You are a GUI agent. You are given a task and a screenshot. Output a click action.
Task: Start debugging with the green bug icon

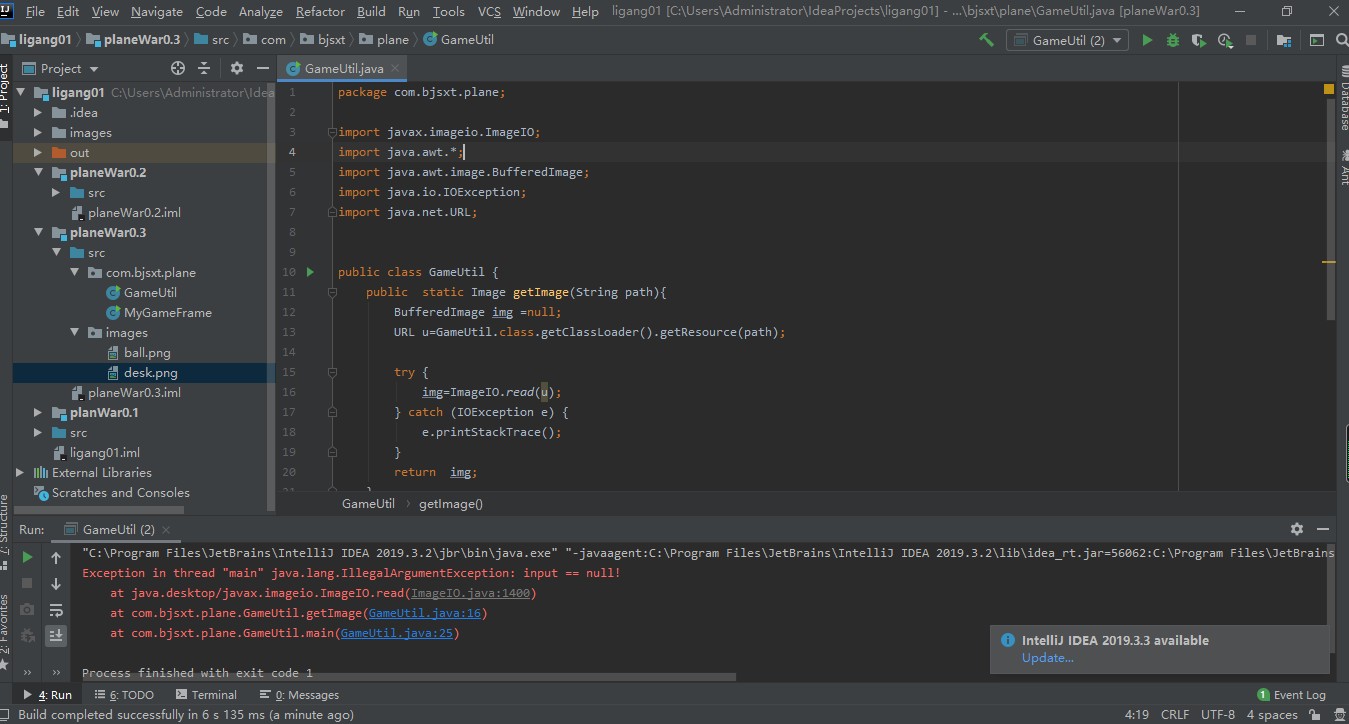(x=1173, y=40)
